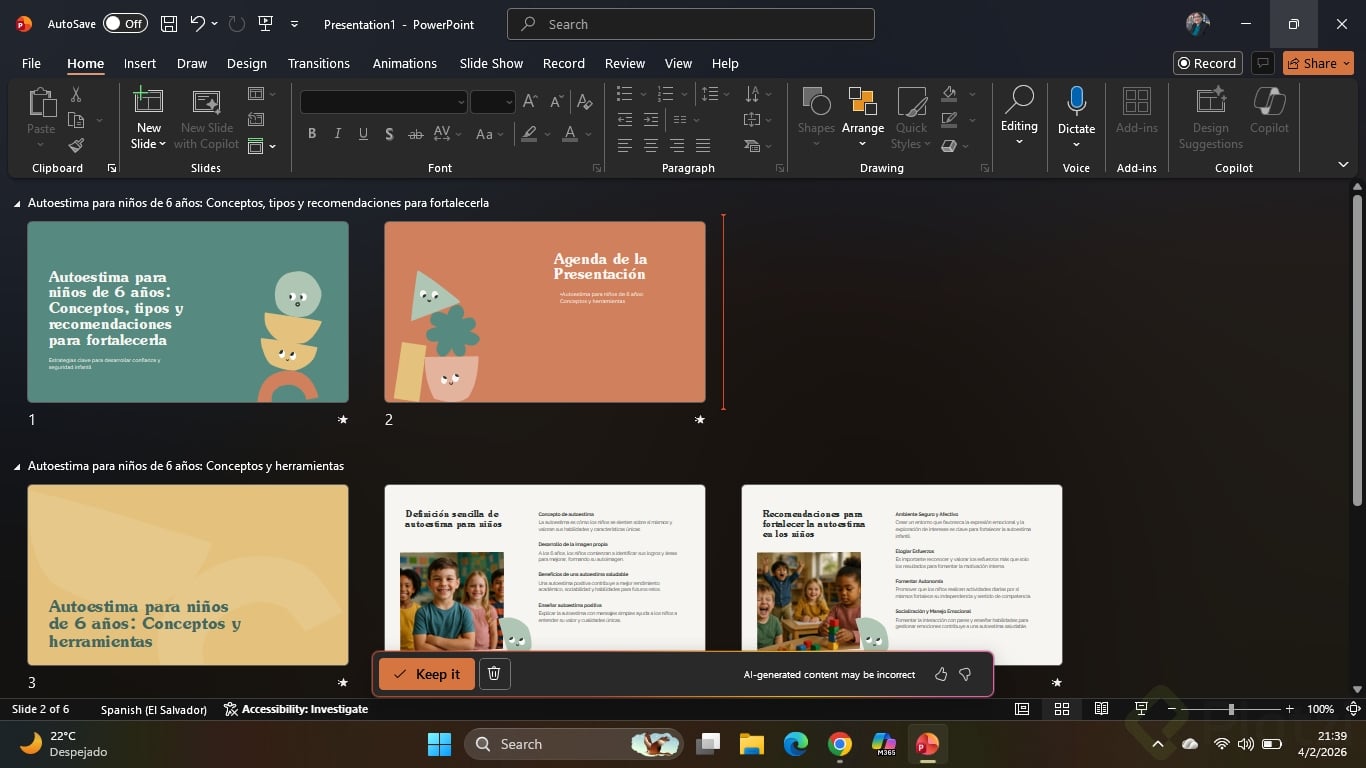Select the Agenda de la Presentación slide thumbnail
1366x768 pixels.
pyautogui.click(x=544, y=312)
